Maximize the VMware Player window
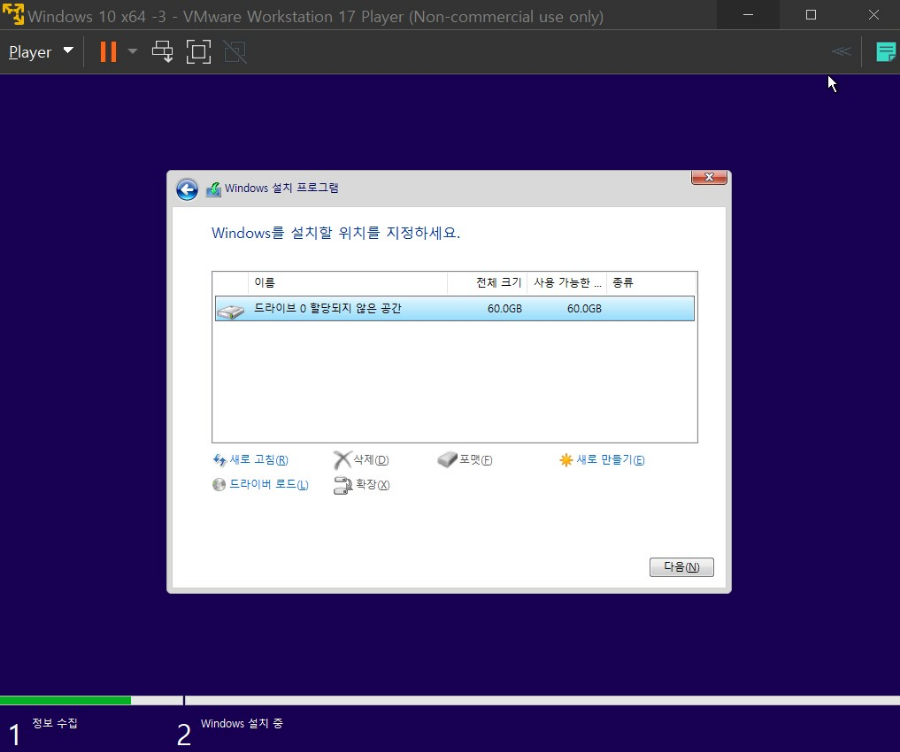900x752 pixels. point(810,15)
